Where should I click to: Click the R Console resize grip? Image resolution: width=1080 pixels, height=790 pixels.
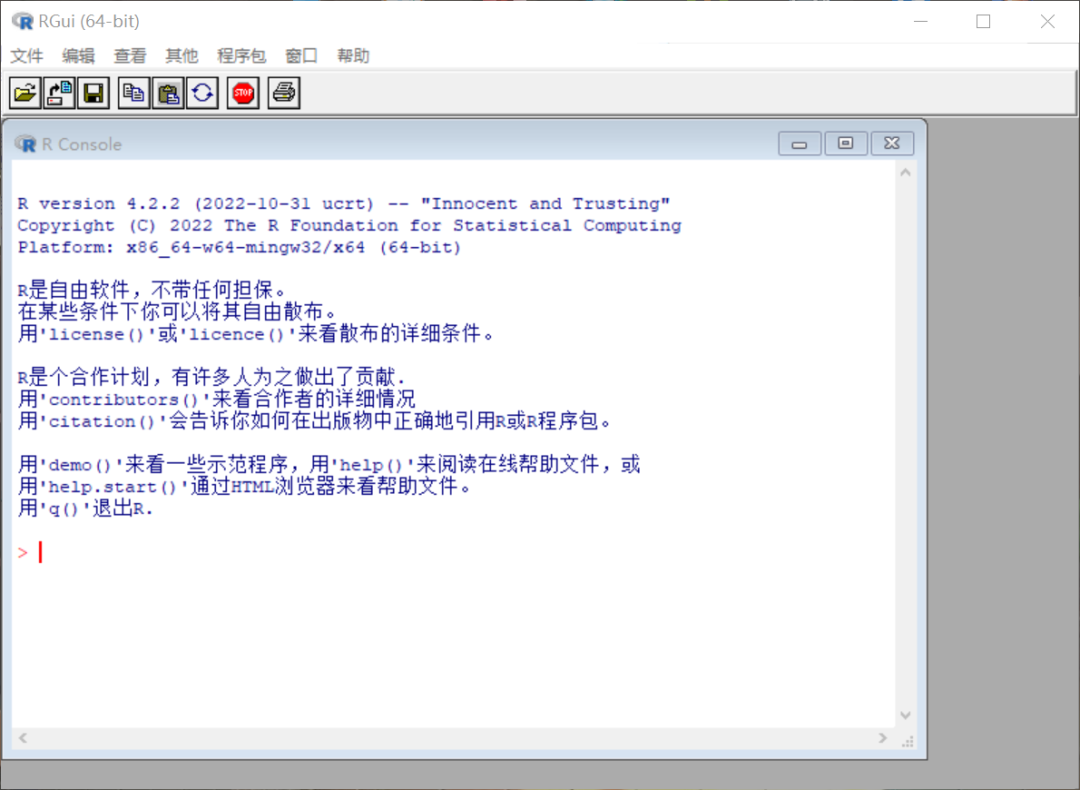coord(908,741)
